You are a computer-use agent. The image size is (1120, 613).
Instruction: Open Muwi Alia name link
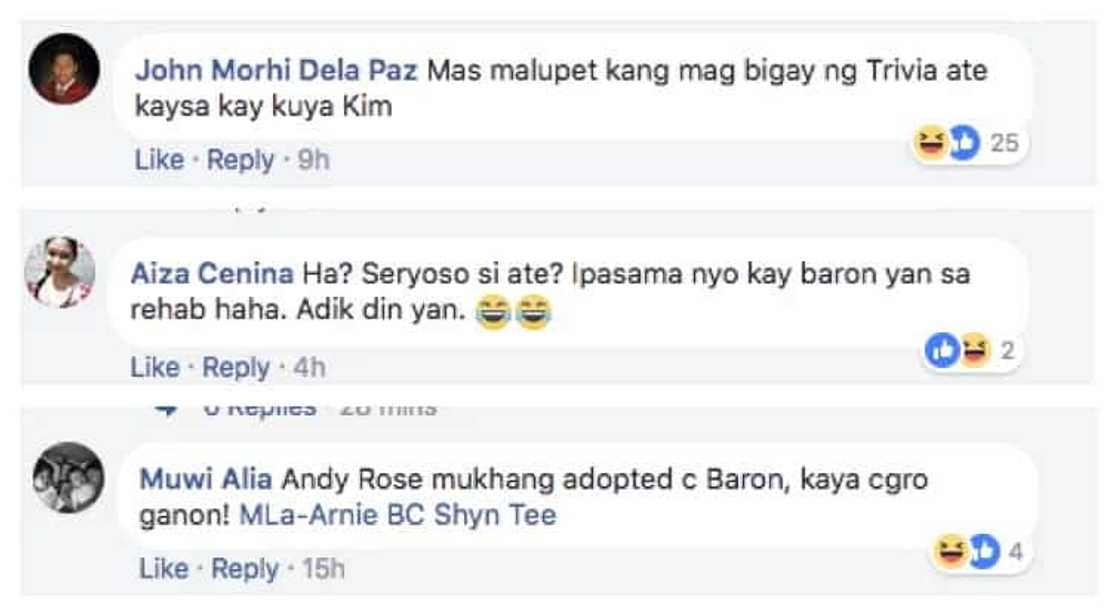point(206,479)
